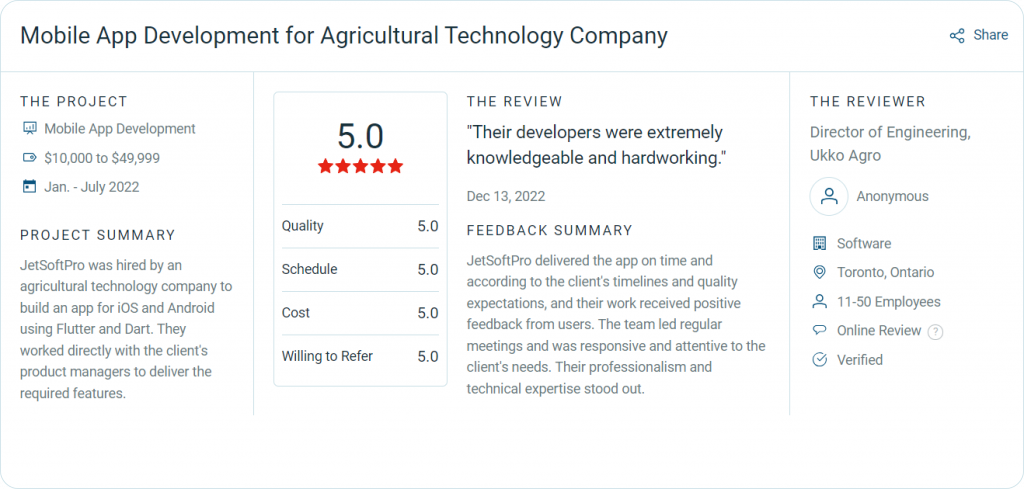1024x489 pixels.
Task: Click the review title heading
Action: (x=344, y=36)
